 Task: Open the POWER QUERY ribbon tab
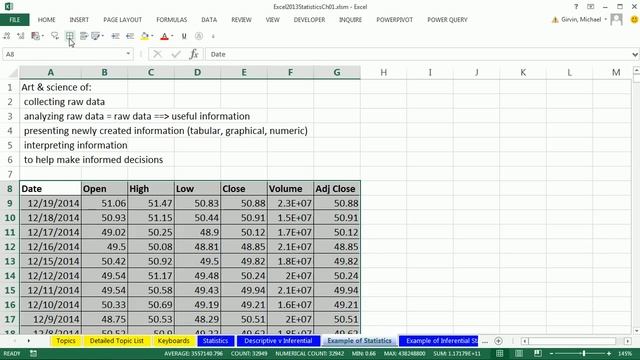pos(447,20)
